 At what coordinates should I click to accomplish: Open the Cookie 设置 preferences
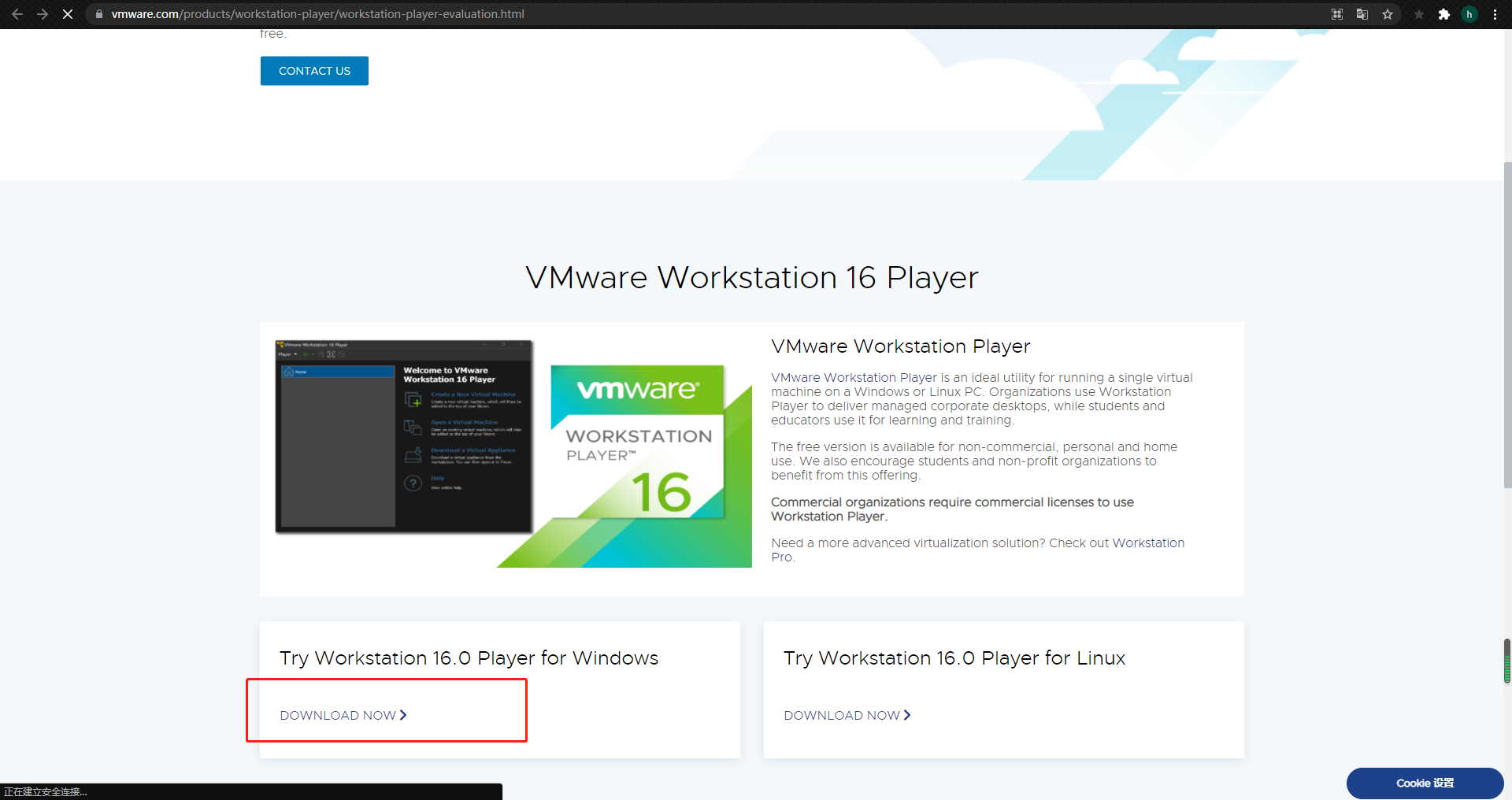pyautogui.click(x=1425, y=783)
